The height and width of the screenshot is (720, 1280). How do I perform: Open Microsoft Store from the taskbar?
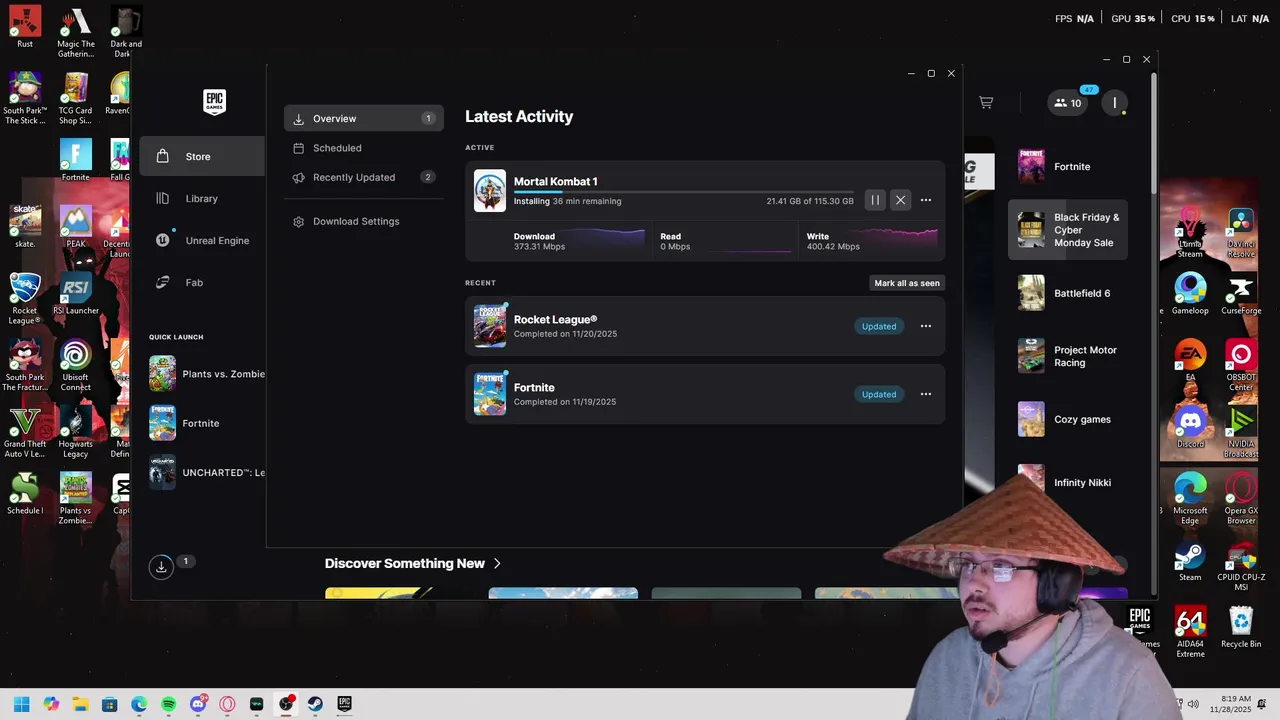pos(110,704)
